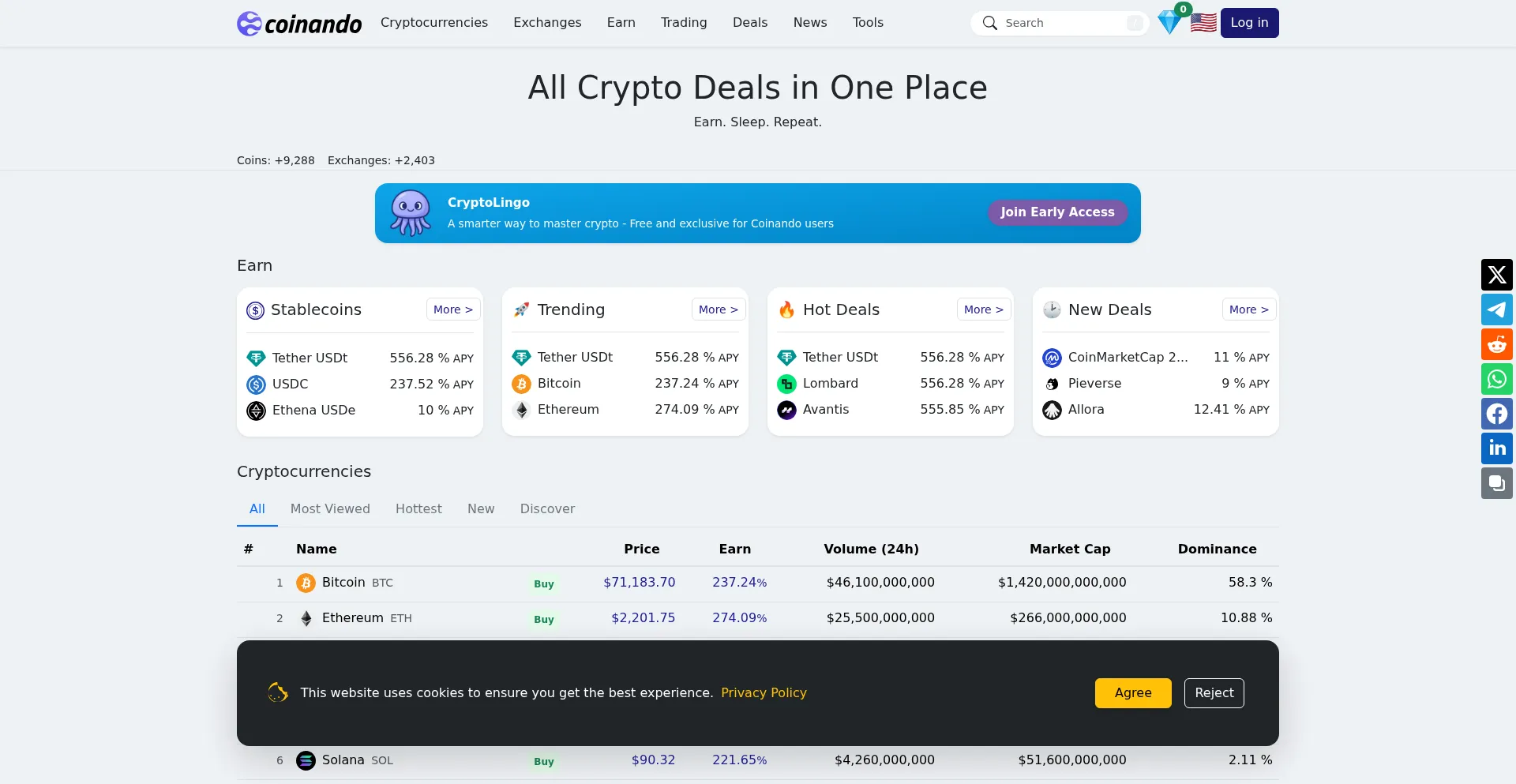Screen dimensions: 1516x784
Task: Click the Stablecoins dollar icon
Action: click(255, 310)
